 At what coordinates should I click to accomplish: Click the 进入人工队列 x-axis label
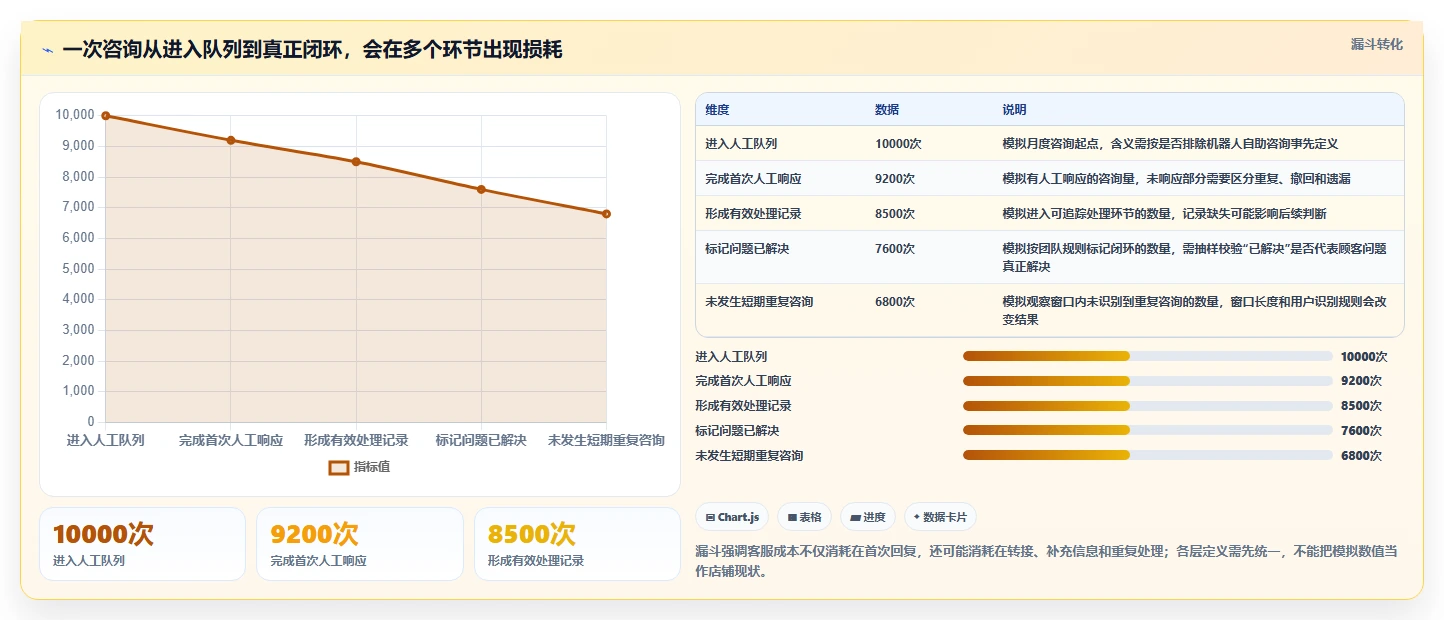106,441
